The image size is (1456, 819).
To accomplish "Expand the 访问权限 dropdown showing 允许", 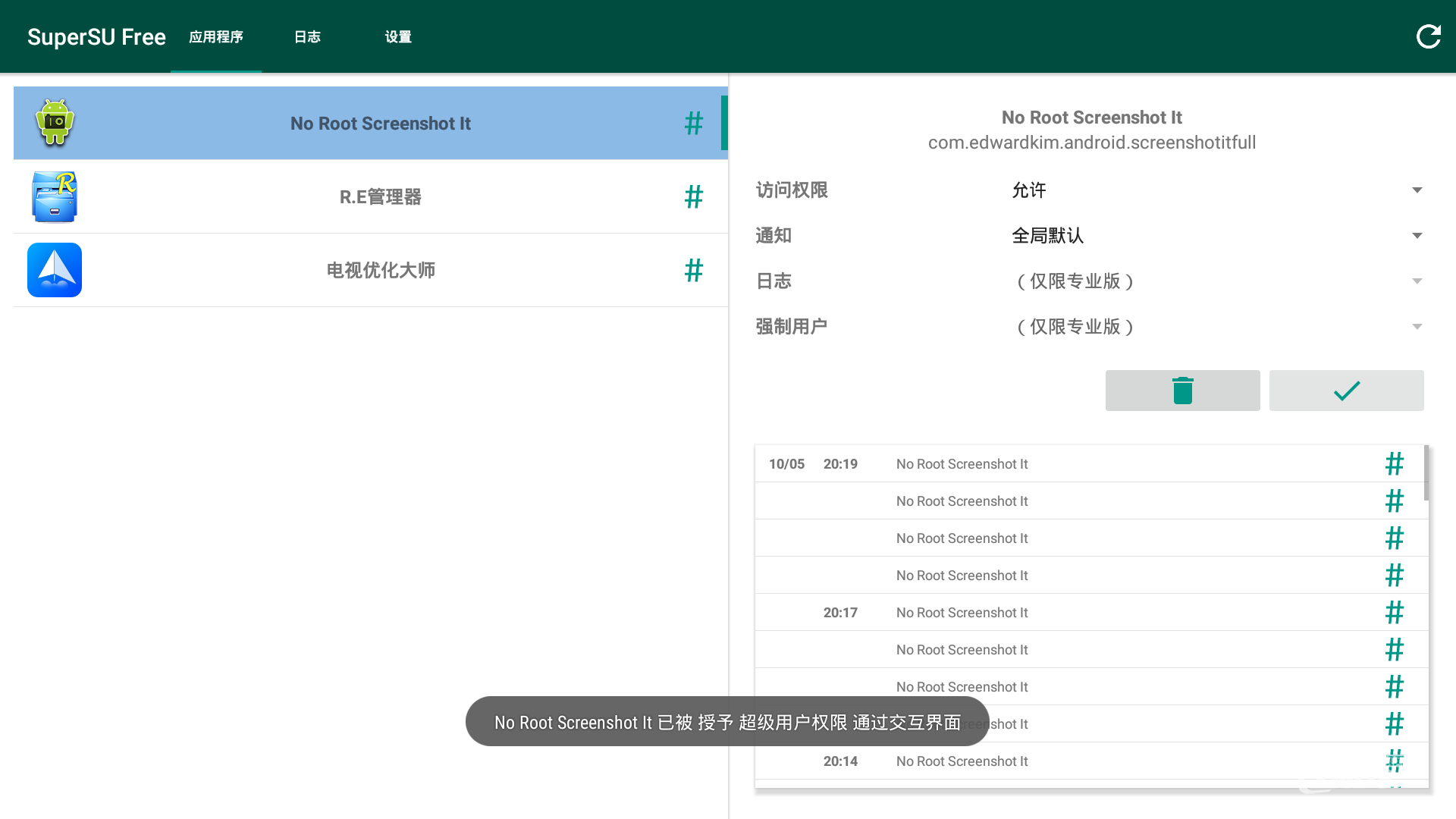I will click(x=1218, y=190).
